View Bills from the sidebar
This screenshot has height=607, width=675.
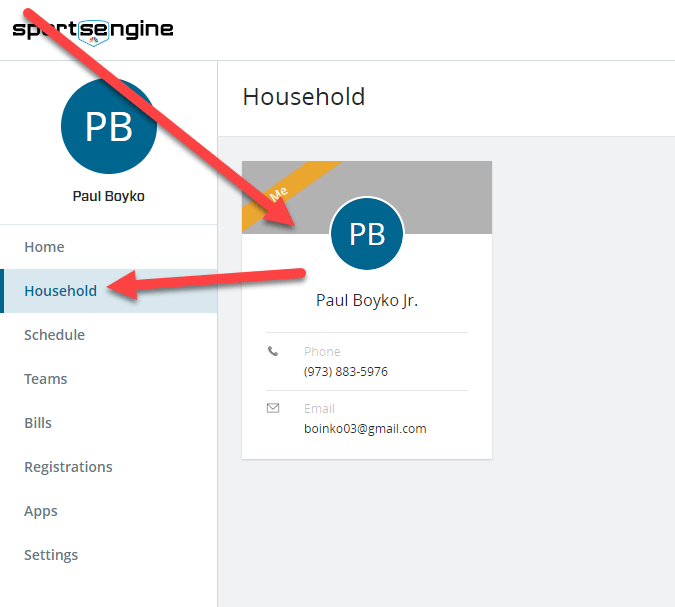click(x=38, y=423)
